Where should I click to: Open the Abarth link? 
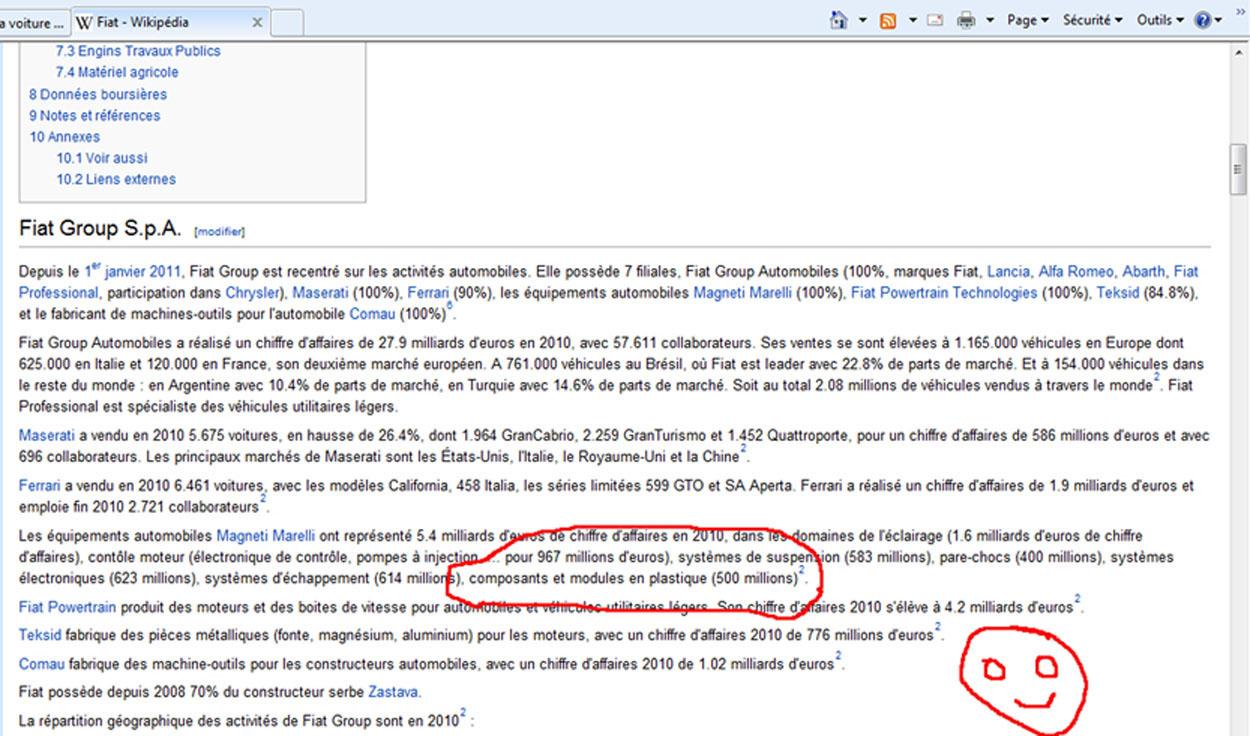pyautogui.click(x=1144, y=271)
